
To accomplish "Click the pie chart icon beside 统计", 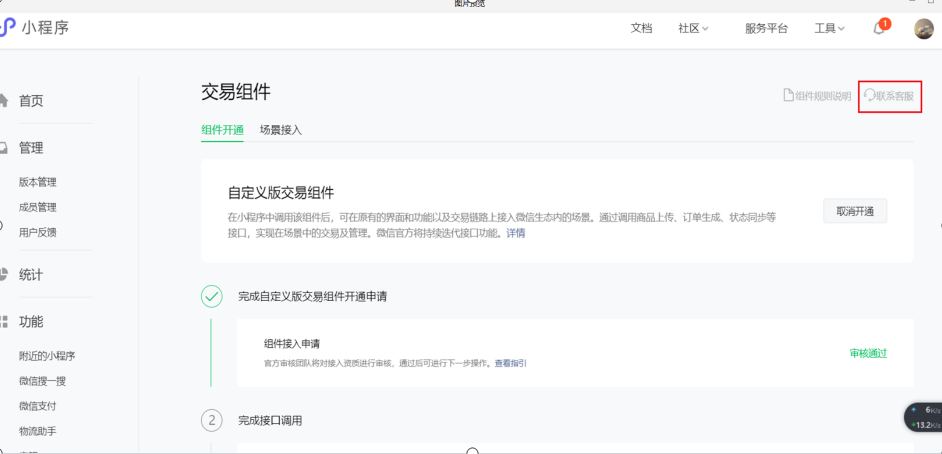I will click(x=4, y=274).
